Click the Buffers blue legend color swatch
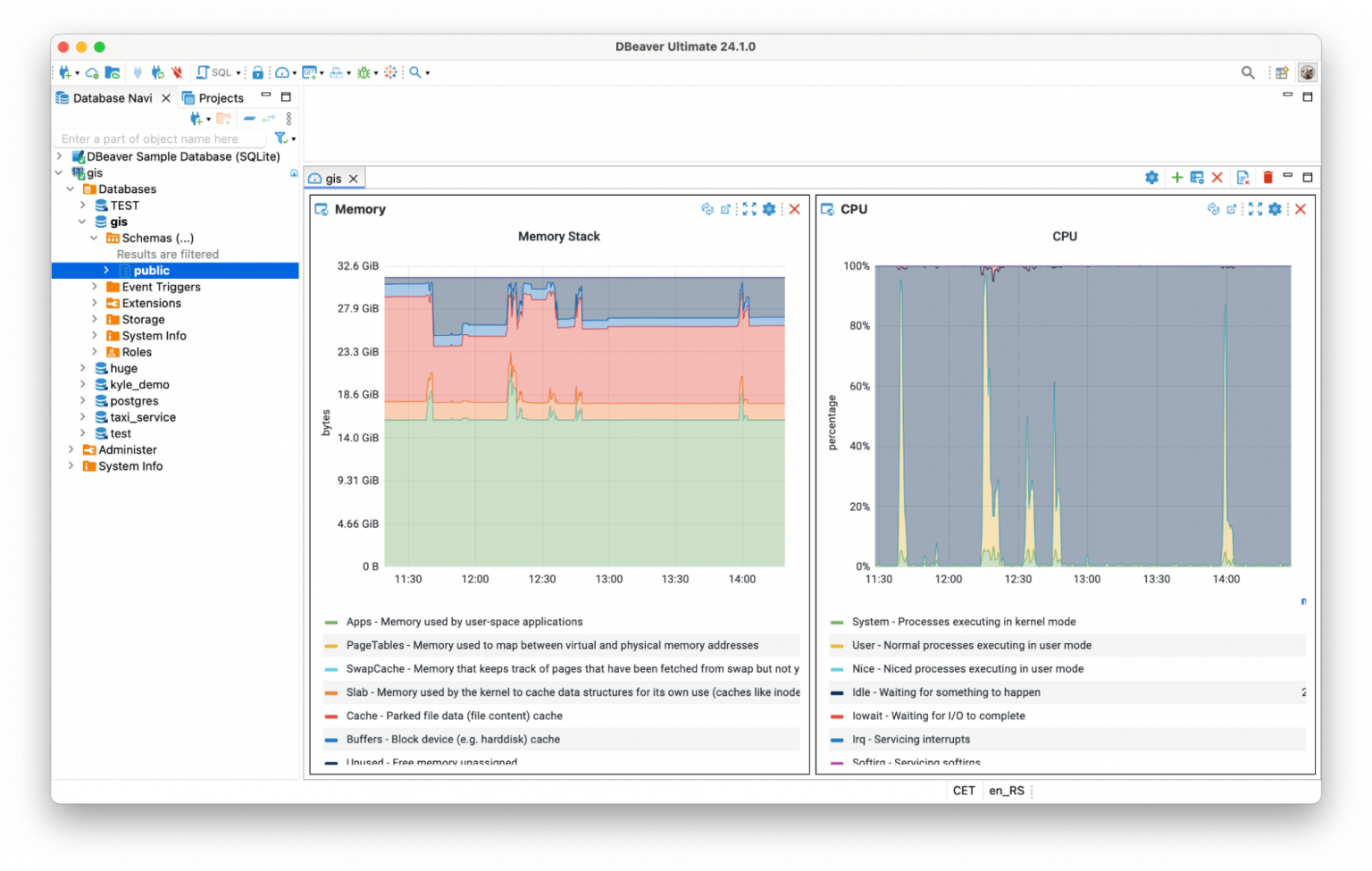The height and width of the screenshot is (871, 1372). 331,740
